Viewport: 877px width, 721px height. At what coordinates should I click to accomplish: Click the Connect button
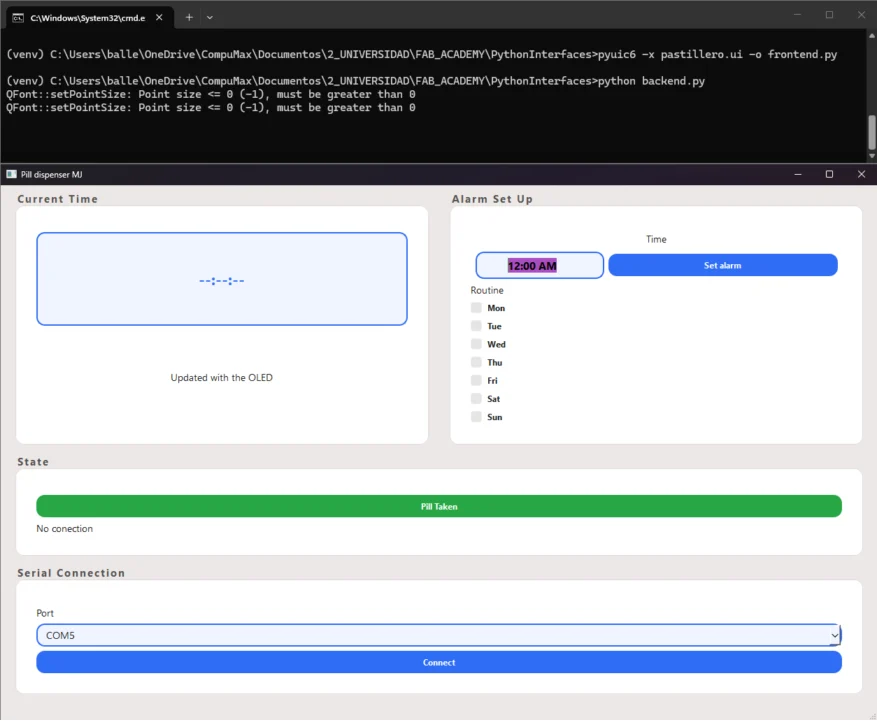[438, 662]
